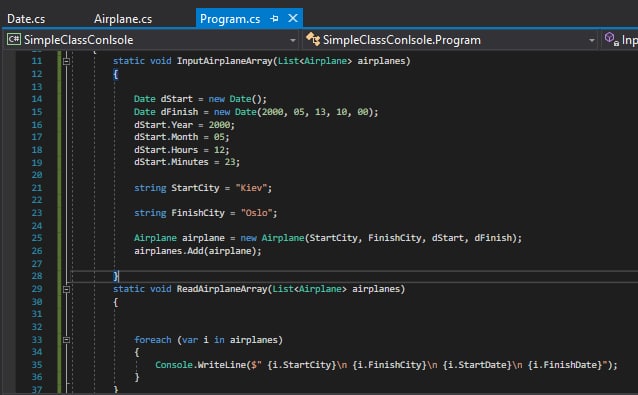Click dStart.Year on line 16
This screenshot has height=395, width=638.
point(163,124)
